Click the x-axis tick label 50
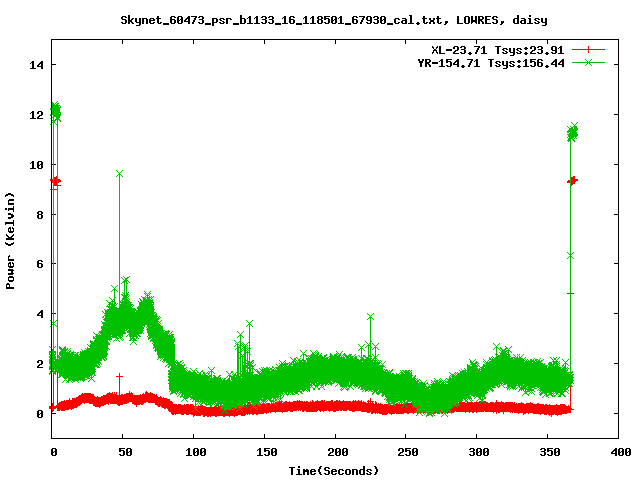Screen dimensions: 640x480 pyautogui.click(x=125, y=452)
